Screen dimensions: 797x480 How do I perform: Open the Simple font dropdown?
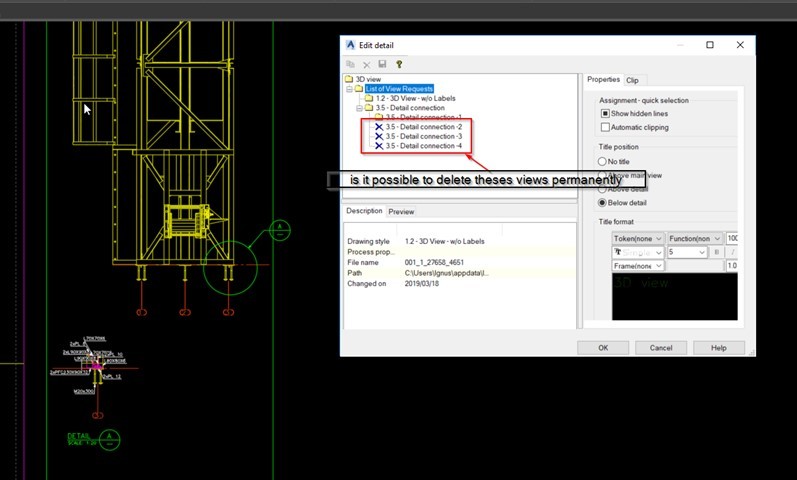pos(637,252)
